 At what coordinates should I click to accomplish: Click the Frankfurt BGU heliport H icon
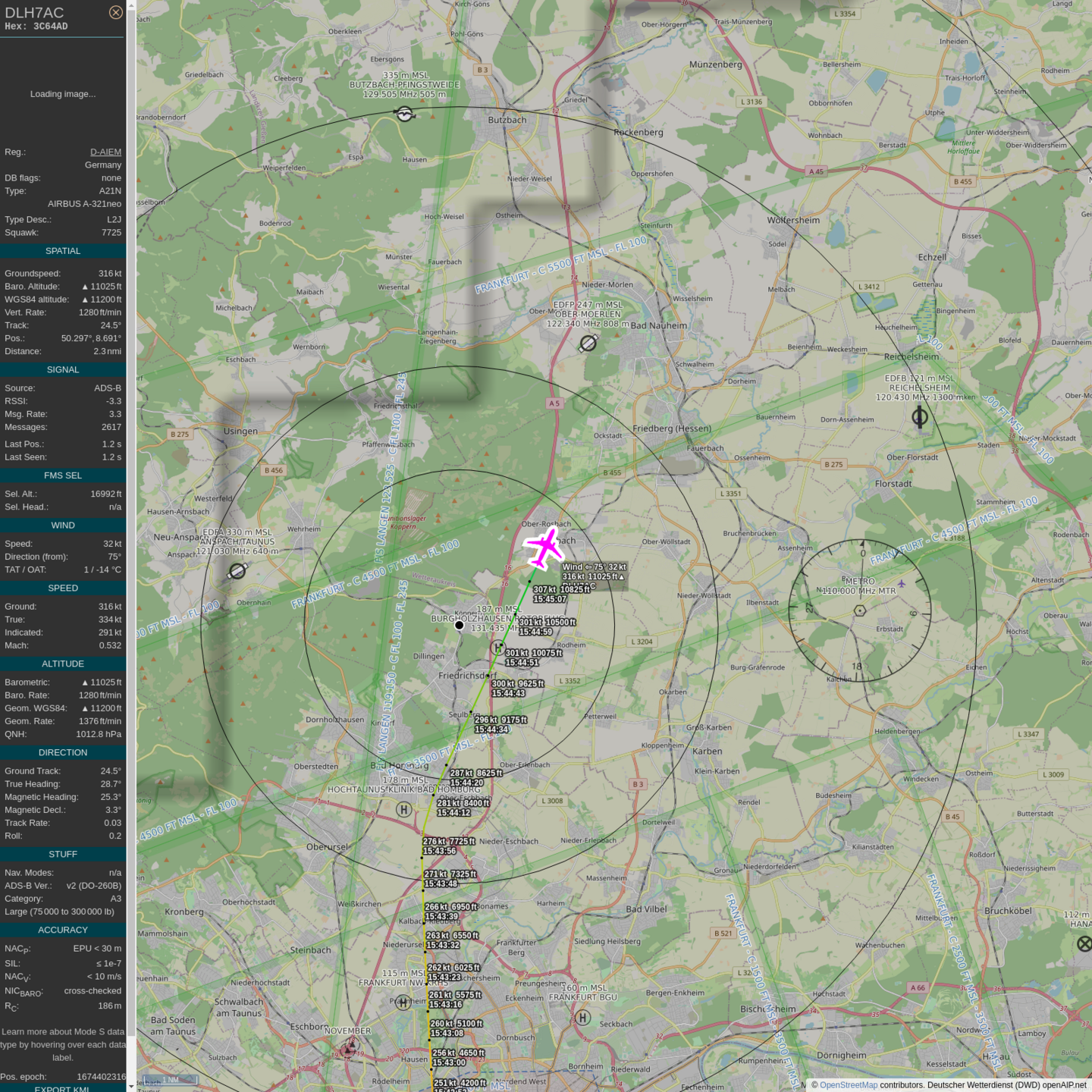tap(582, 1018)
